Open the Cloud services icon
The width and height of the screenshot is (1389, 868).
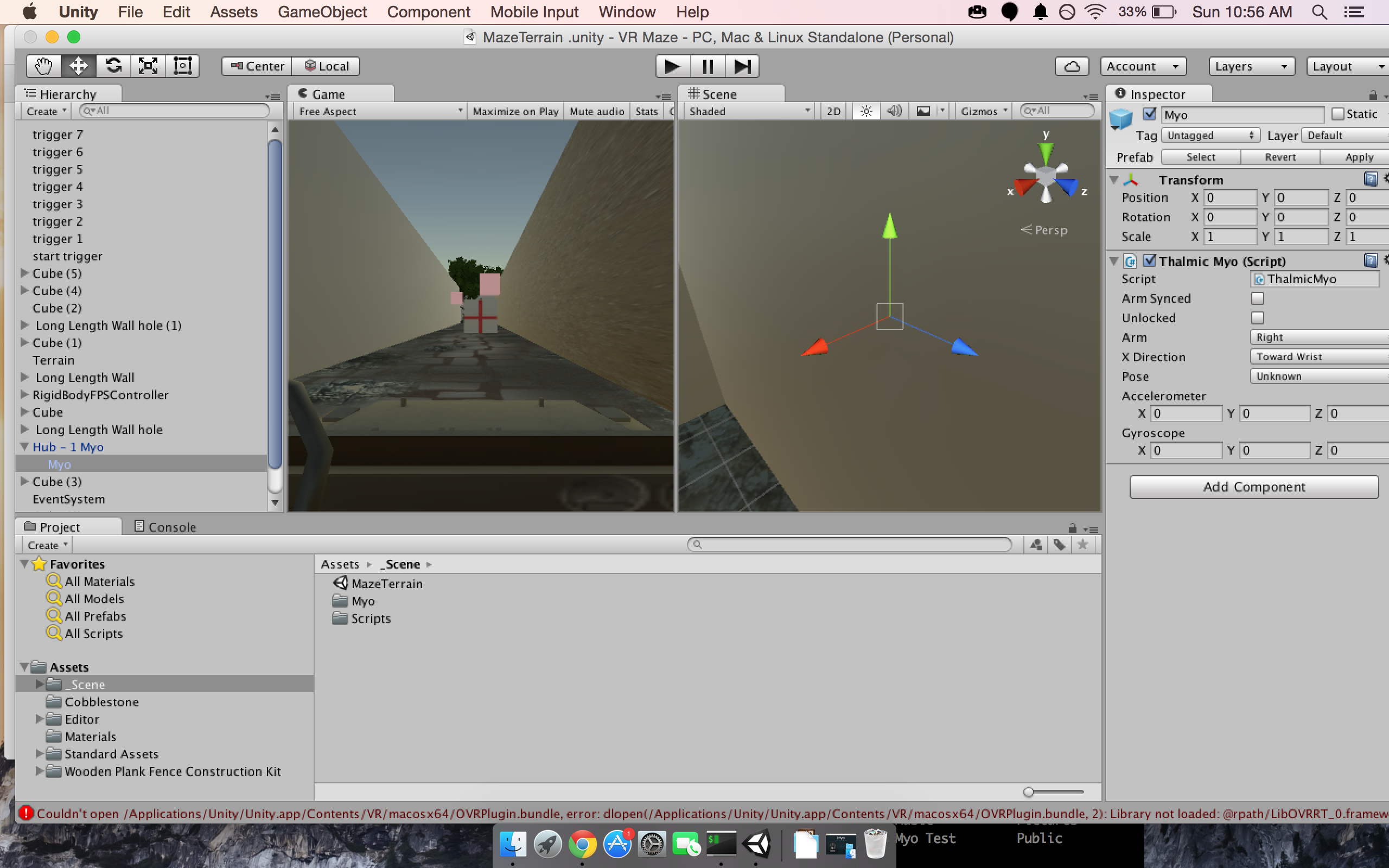pos(1071,66)
